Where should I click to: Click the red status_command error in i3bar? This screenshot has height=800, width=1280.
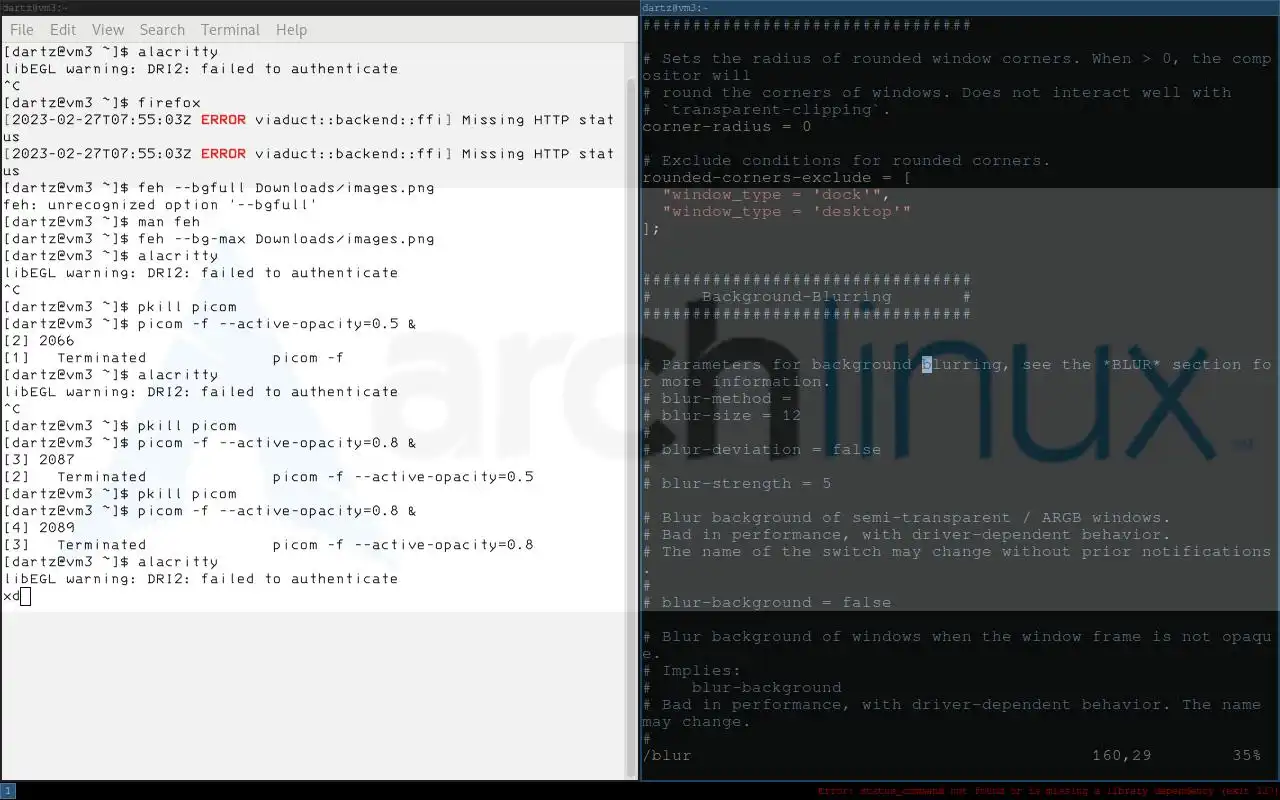click(x=1047, y=791)
